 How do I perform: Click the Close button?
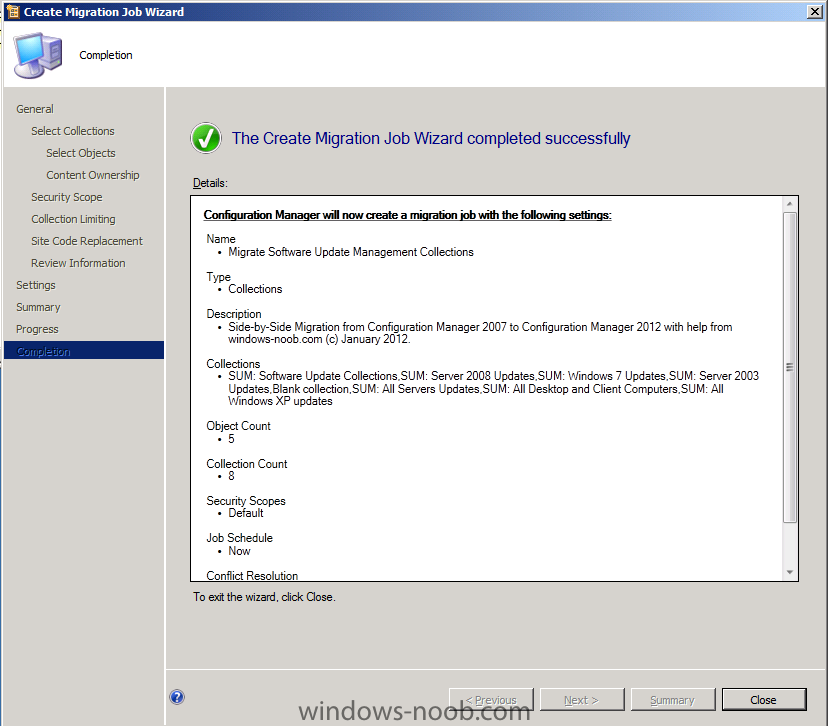coord(764,700)
